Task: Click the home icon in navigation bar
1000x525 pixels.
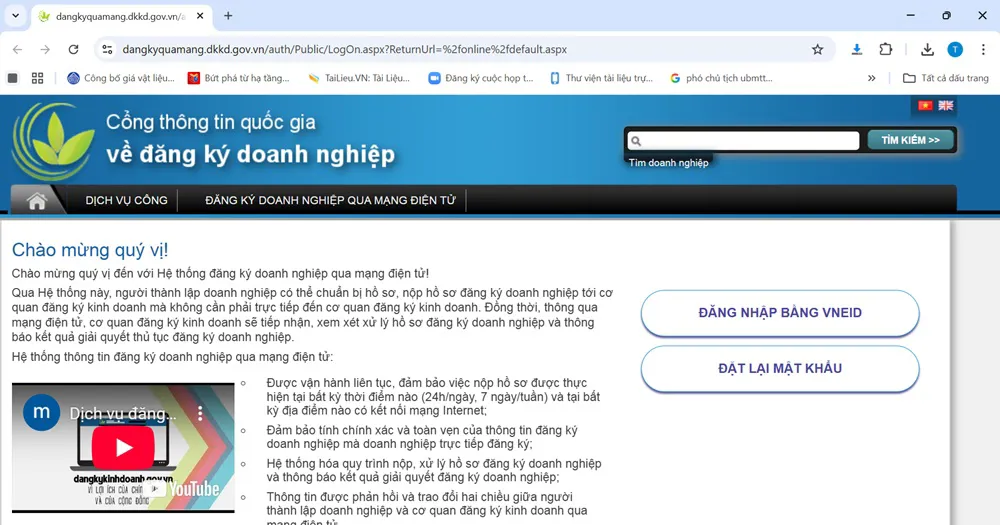Action: [x=37, y=201]
